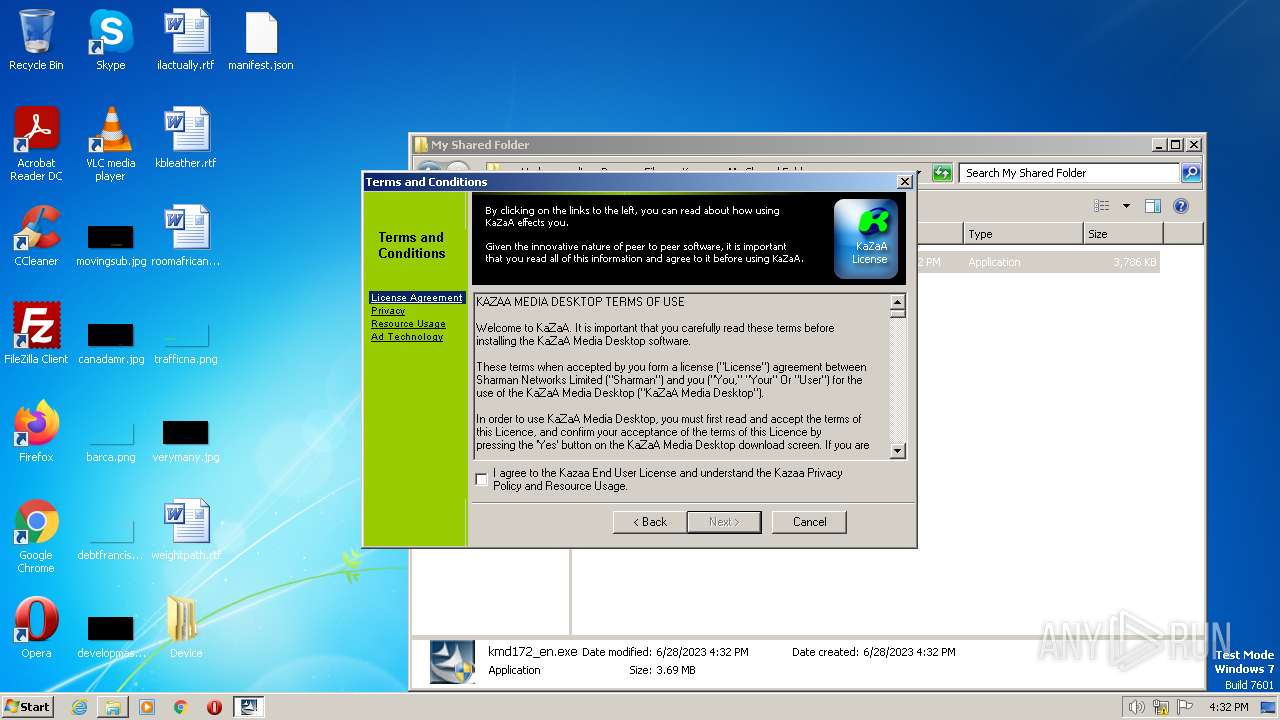Select the weightpath.rtf document icon

[x=186, y=530]
